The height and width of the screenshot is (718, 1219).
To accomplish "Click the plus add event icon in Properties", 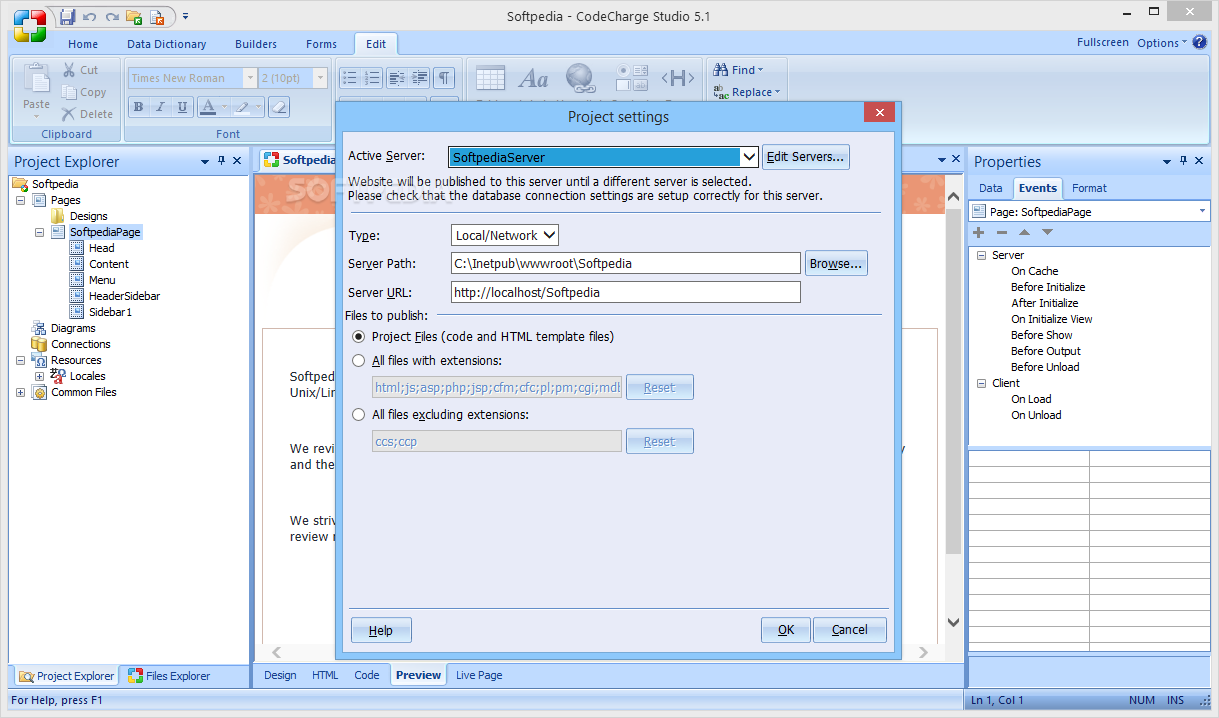I will (x=979, y=232).
